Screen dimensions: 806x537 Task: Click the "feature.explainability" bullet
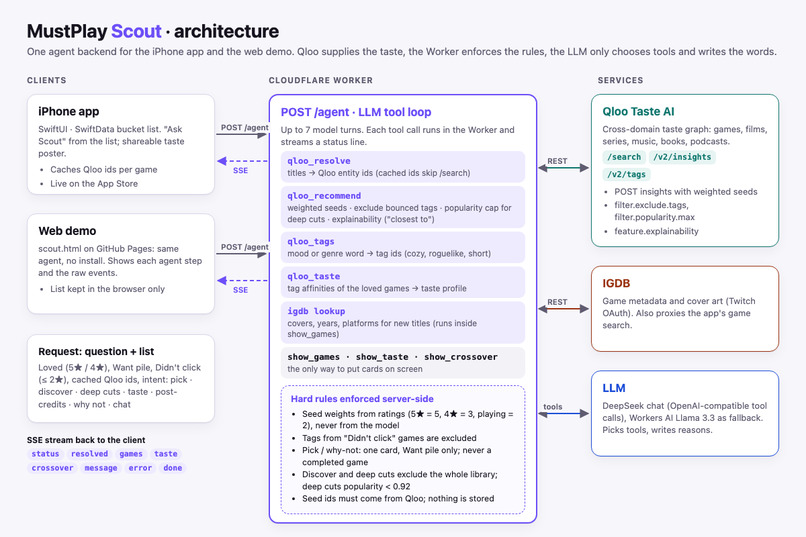(x=656, y=231)
